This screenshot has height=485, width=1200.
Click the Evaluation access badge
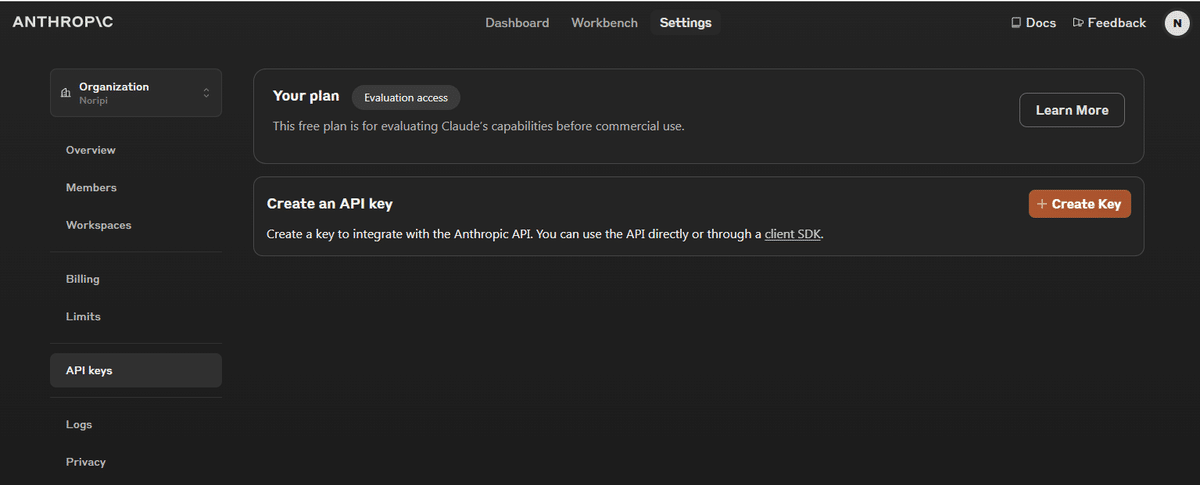point(406,98)
